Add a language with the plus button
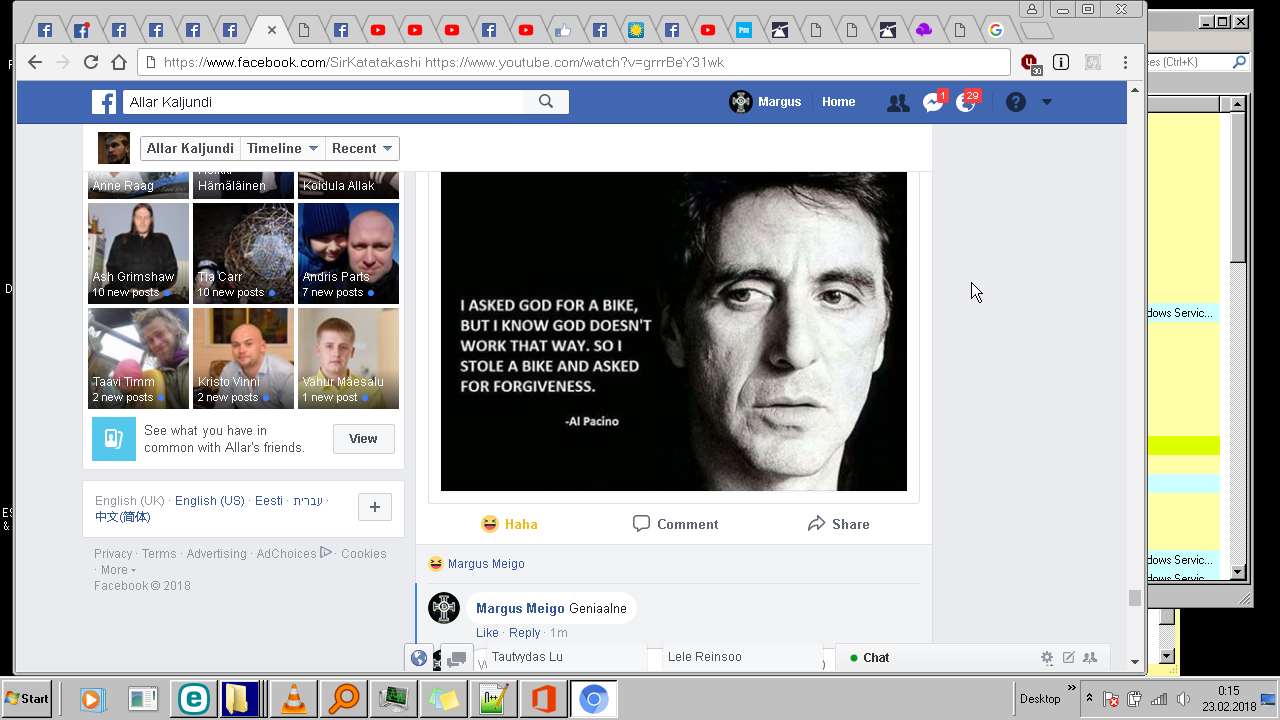Screen dimensions: 1280x720 tap(375, 507)
